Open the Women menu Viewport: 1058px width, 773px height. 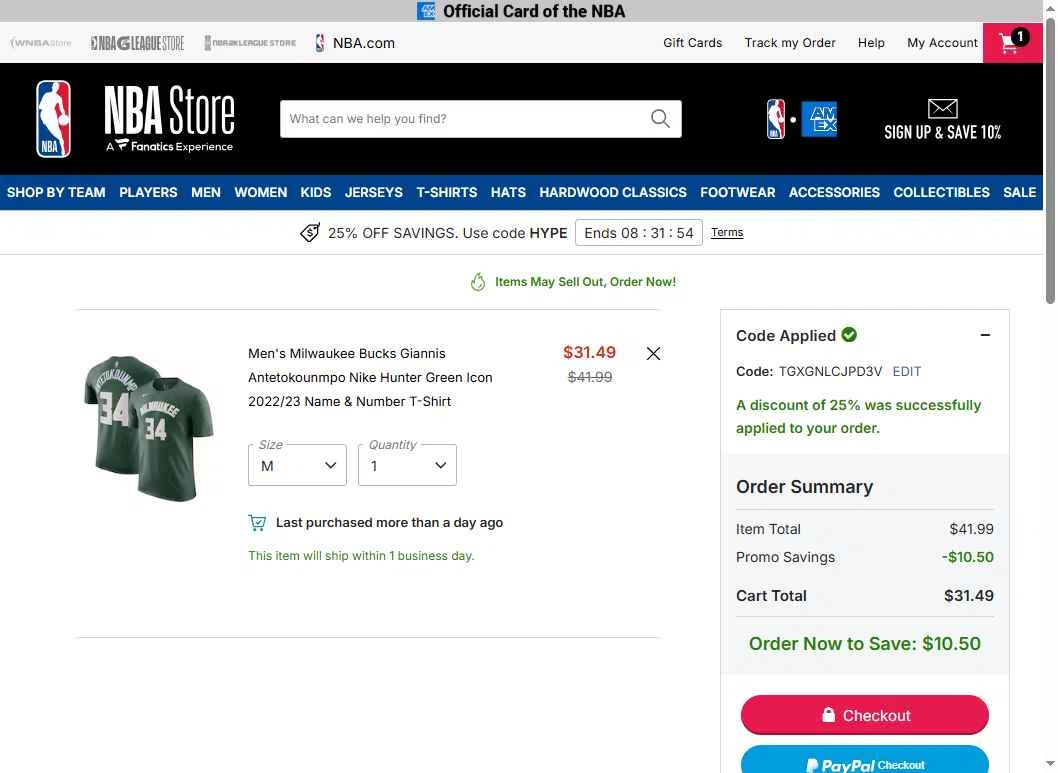(x=260, y=192)
